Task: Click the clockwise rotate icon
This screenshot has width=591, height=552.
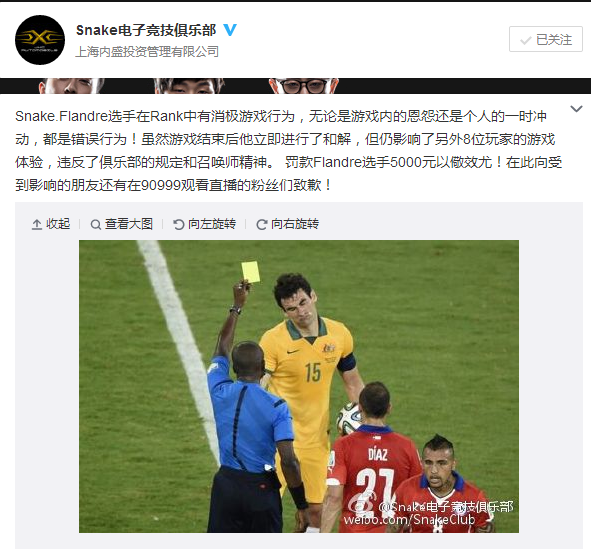Action: click(x=262, y=225)
